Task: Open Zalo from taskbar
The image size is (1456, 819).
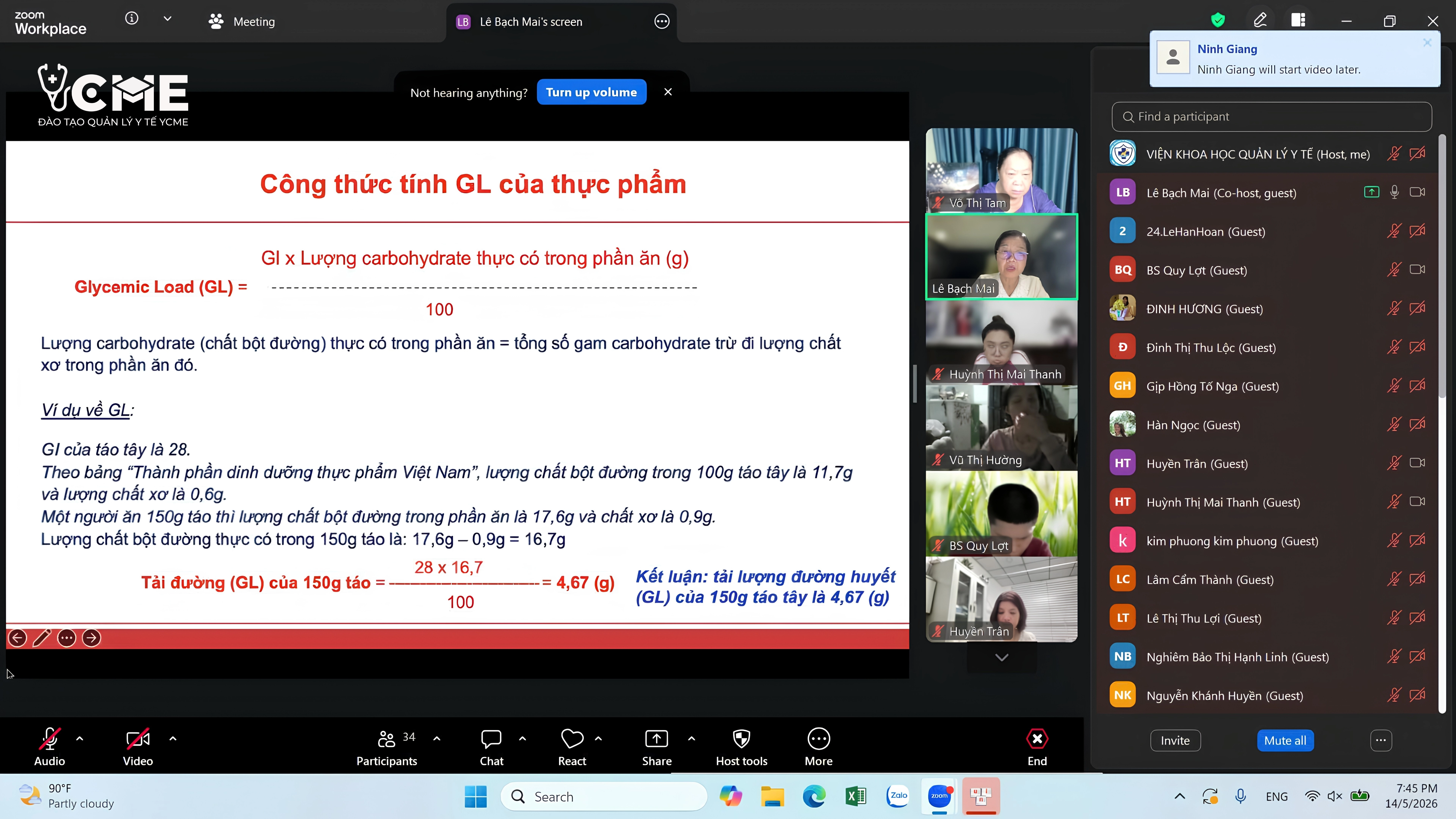Action: [x=898, y=796]
